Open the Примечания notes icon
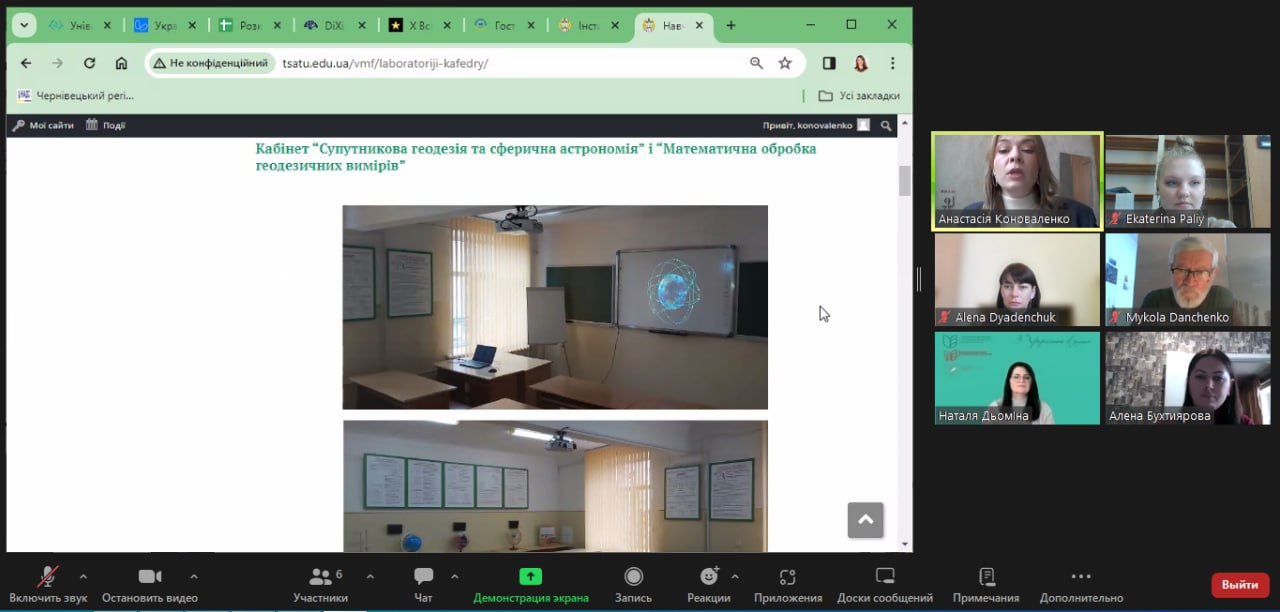Screen dimensions: 1280x612 [x=986, y=577]
